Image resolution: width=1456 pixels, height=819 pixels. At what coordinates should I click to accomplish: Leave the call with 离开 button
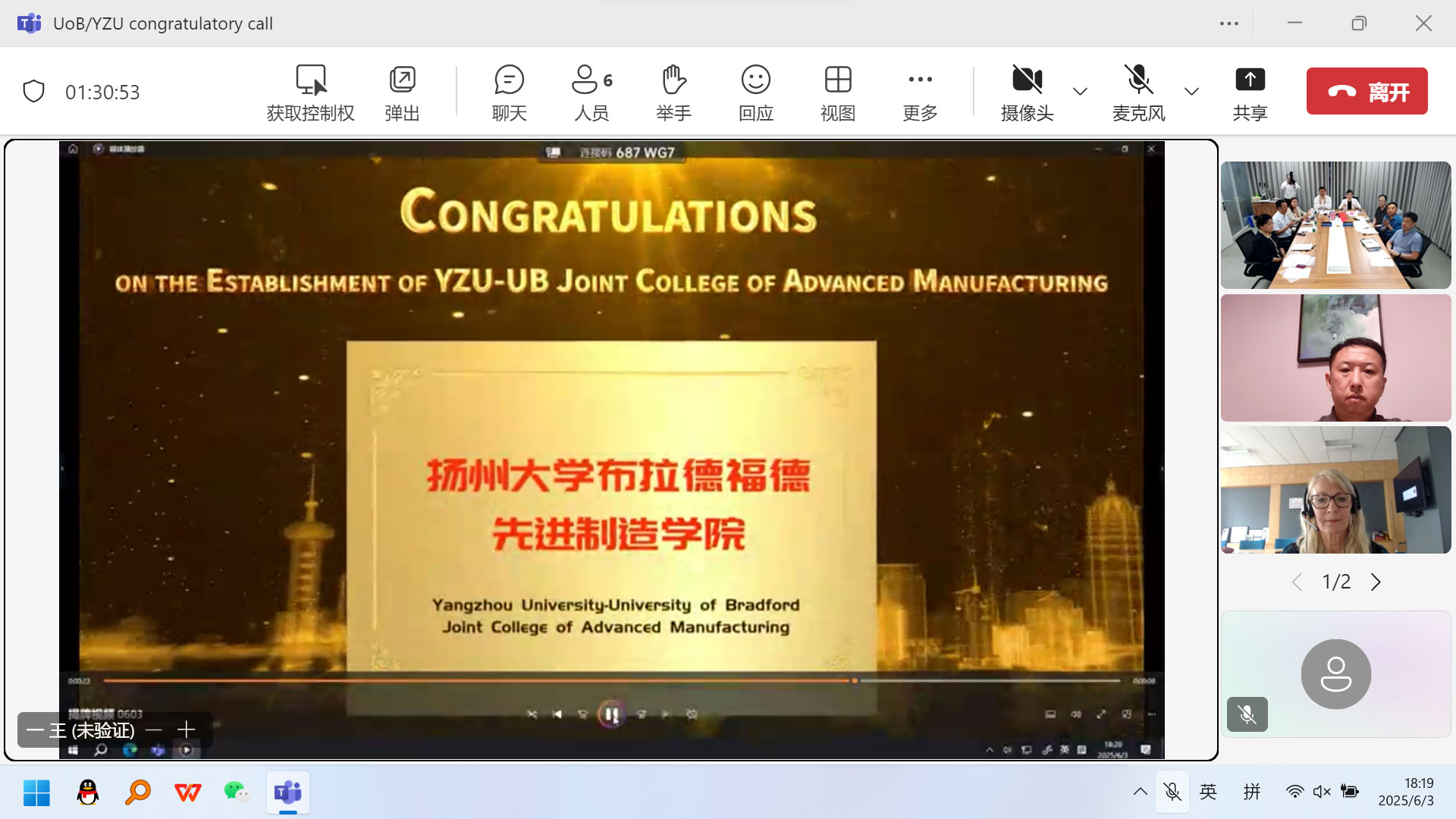[1367, 92]
